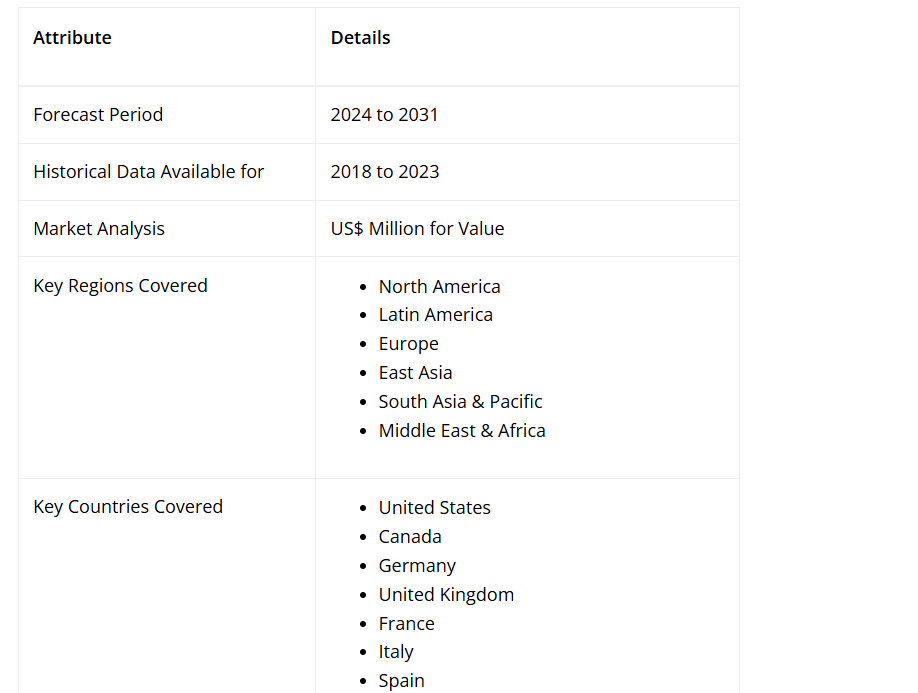Click Middle East & Africa entry
This screenshot has height=693, width=918.
click(x=462, y=431)
